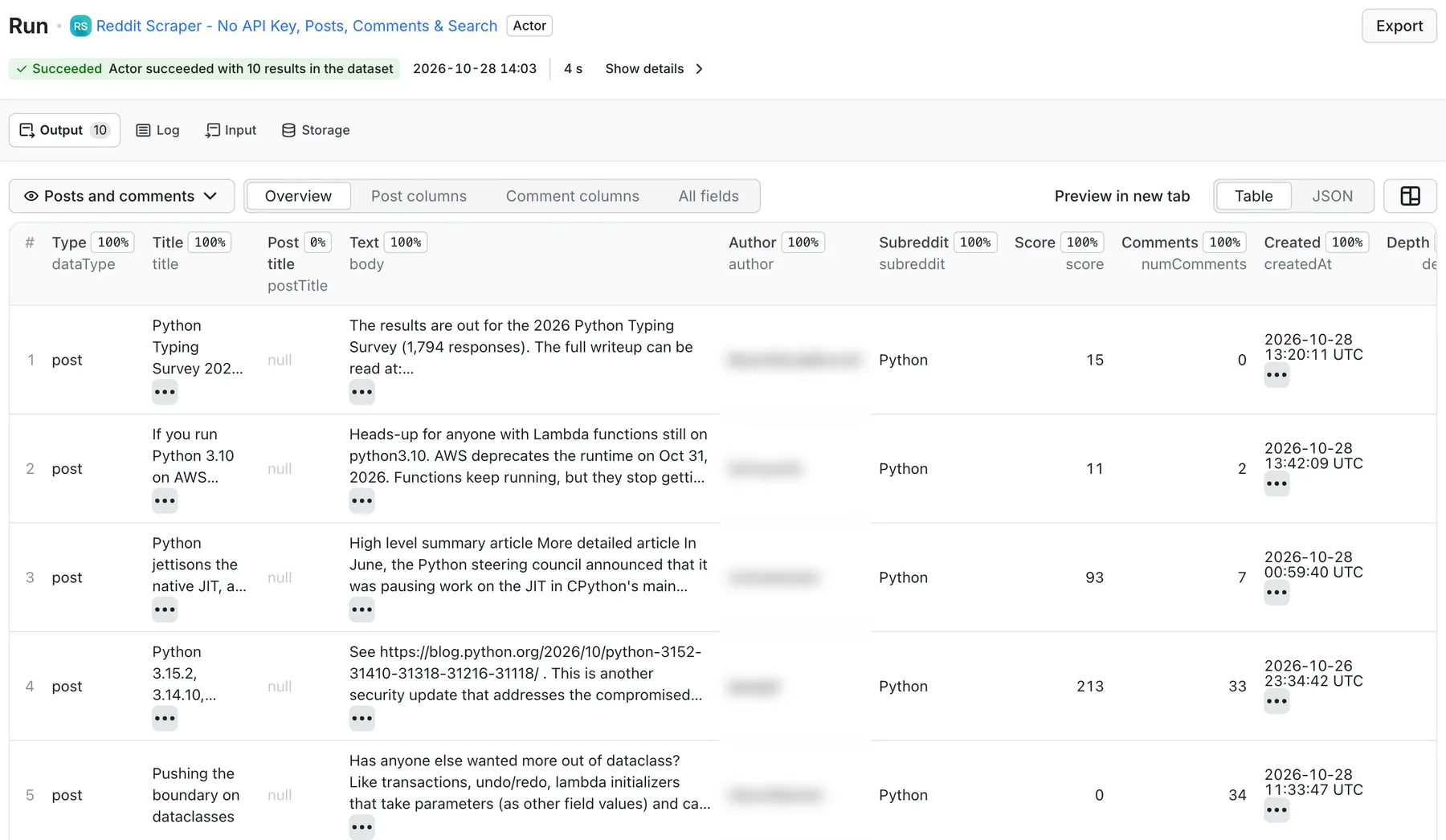The width and height of the screenshot is (1446, 840).
Task: Click score value 213
Action: coord(1089,687)
